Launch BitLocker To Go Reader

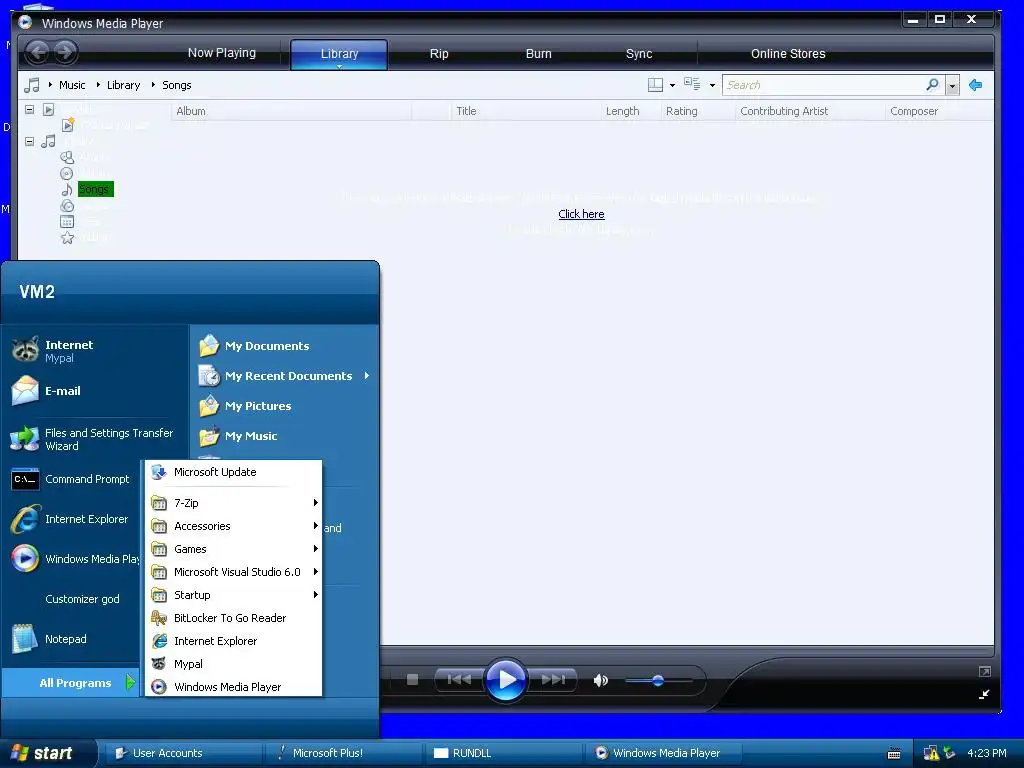coord(233,618)
